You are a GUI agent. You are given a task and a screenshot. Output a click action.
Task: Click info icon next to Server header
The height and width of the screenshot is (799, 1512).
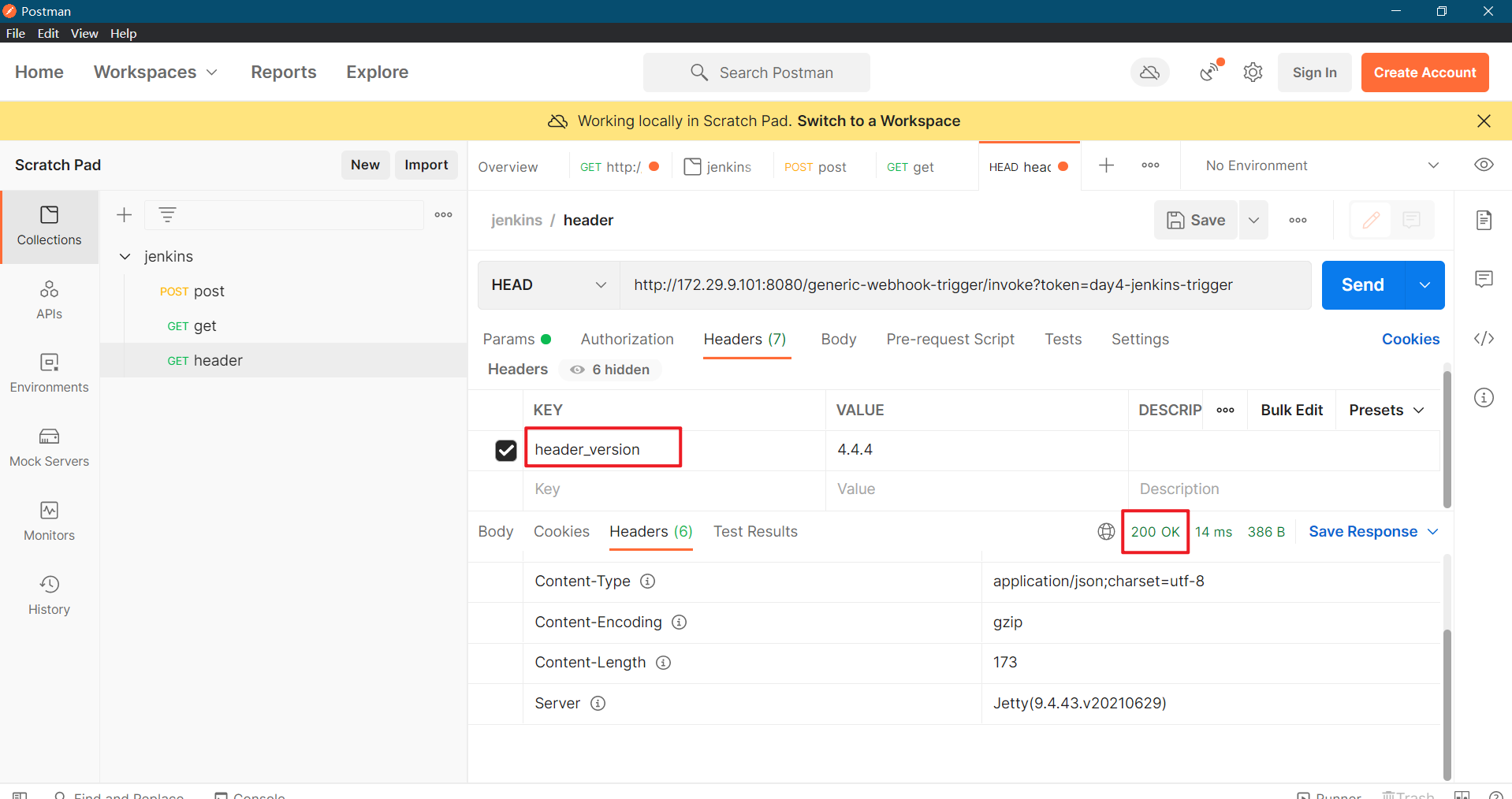[x=598, y=704]
